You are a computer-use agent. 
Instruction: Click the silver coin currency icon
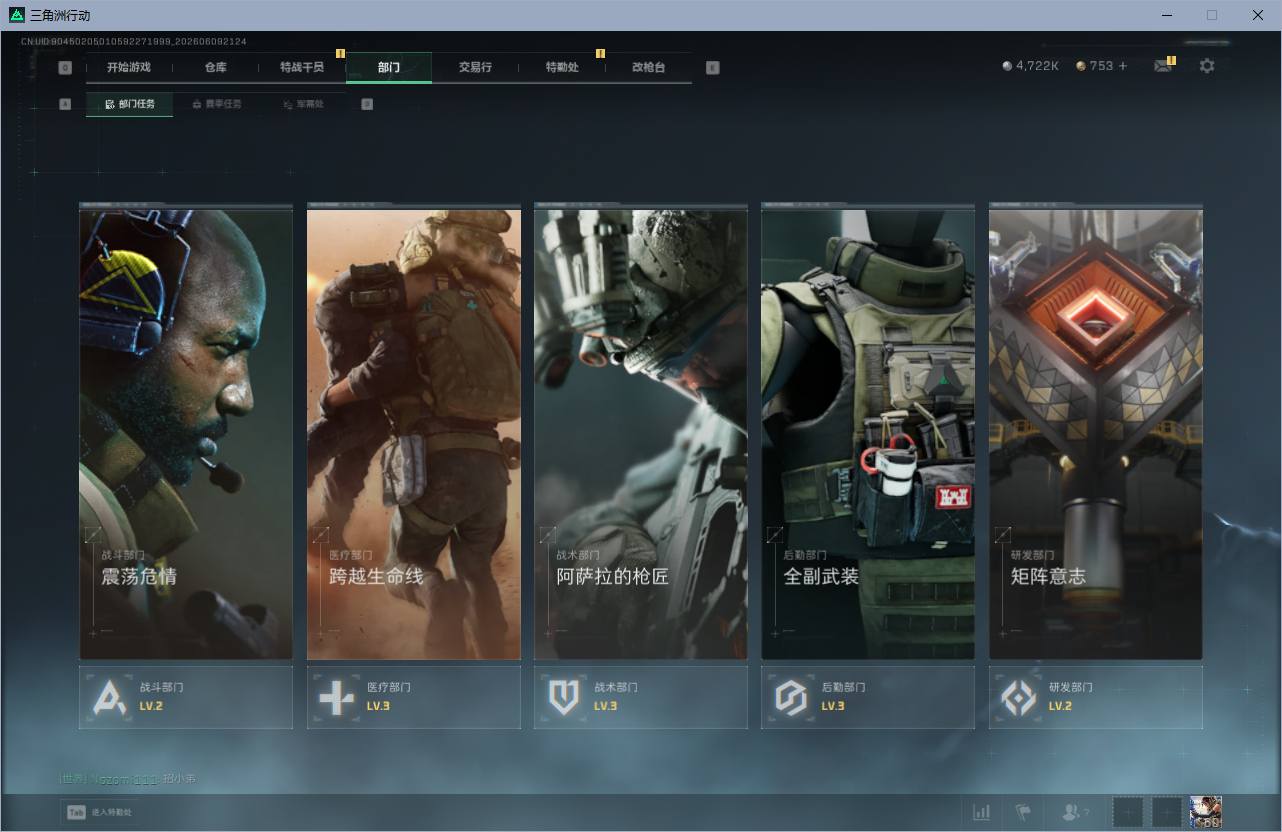tap(1007, 66)
